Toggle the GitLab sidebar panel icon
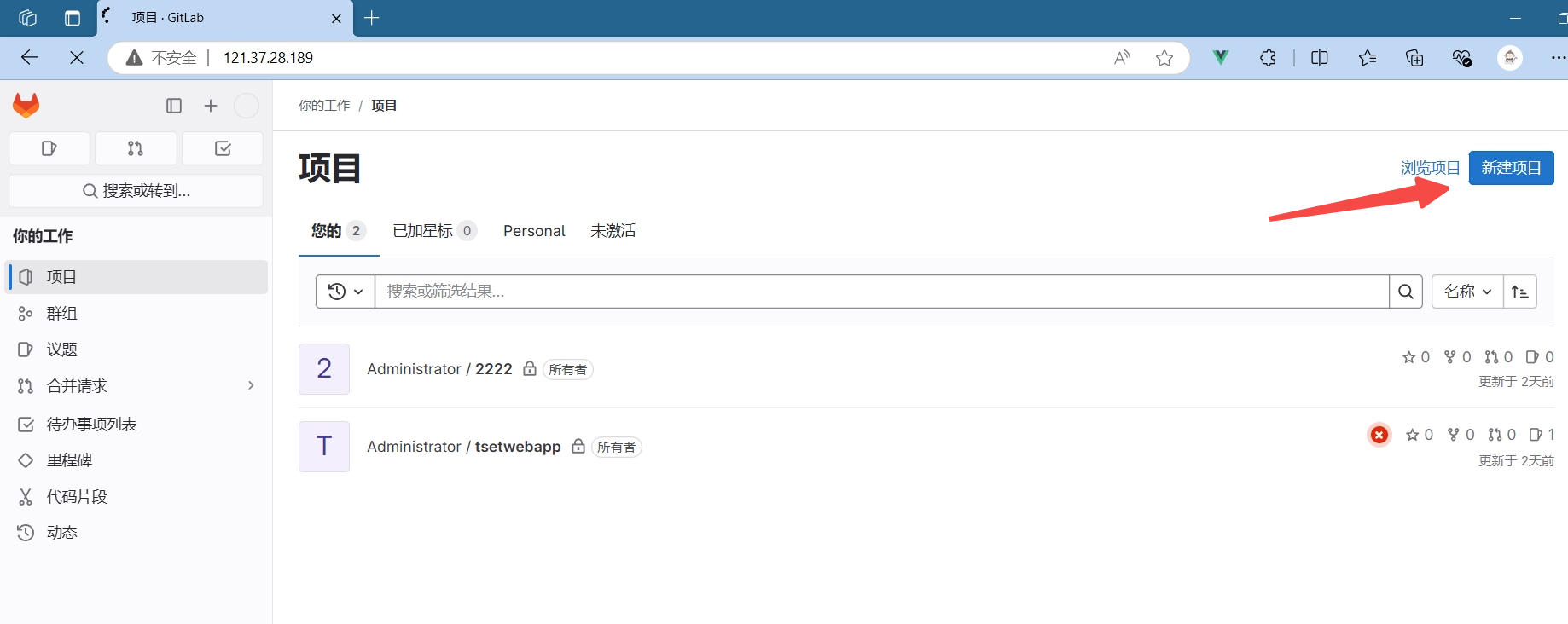Screen dimensions: 1568x624 [174, 106]
